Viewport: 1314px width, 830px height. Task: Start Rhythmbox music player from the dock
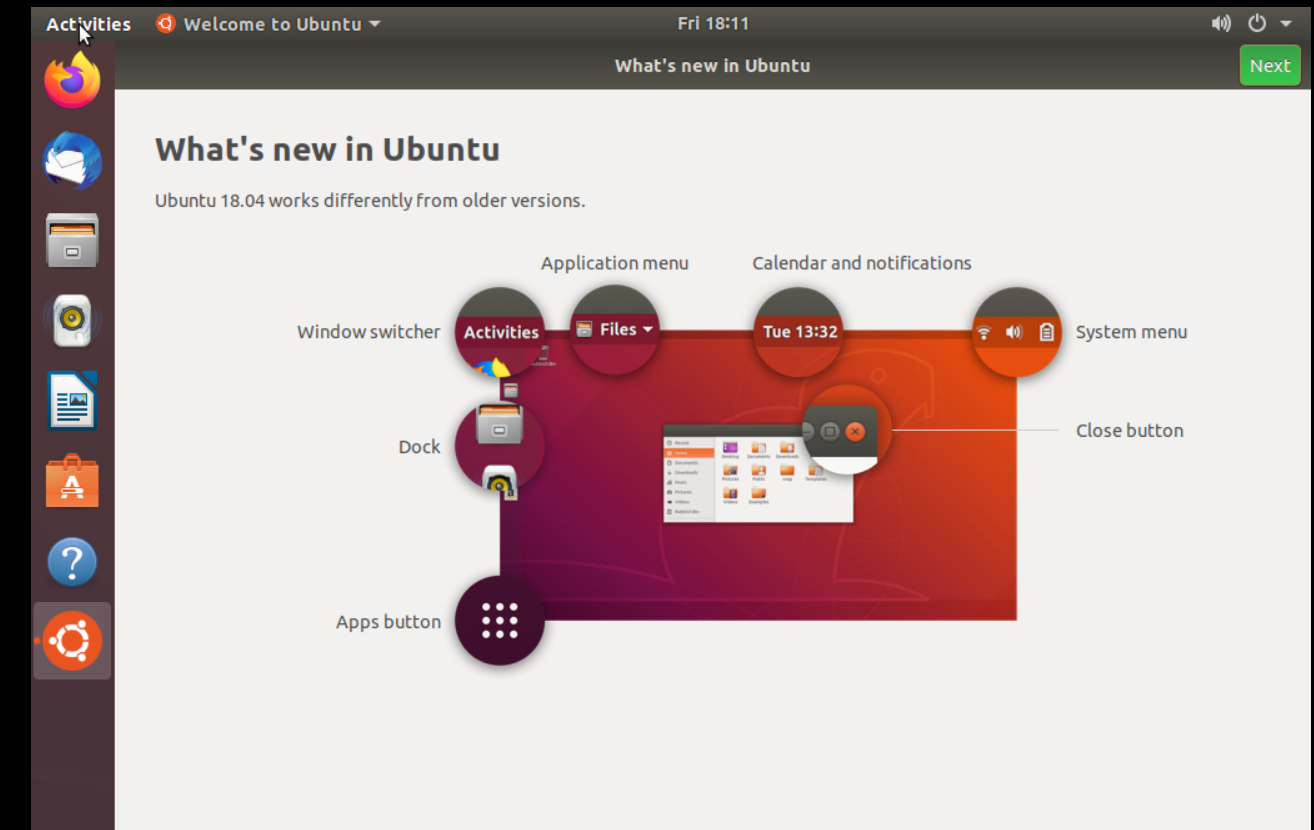tap(72, 320)
